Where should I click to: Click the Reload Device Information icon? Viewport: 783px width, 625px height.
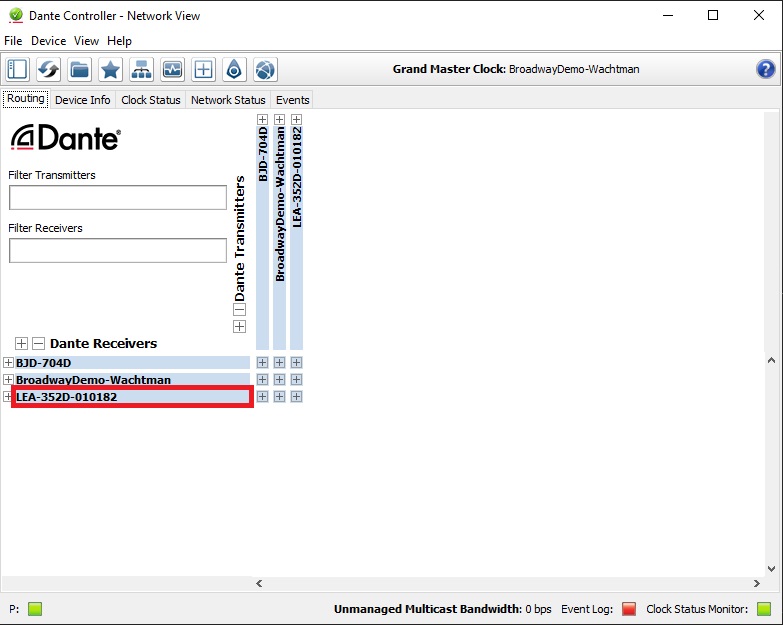click(x=48, y=70)
